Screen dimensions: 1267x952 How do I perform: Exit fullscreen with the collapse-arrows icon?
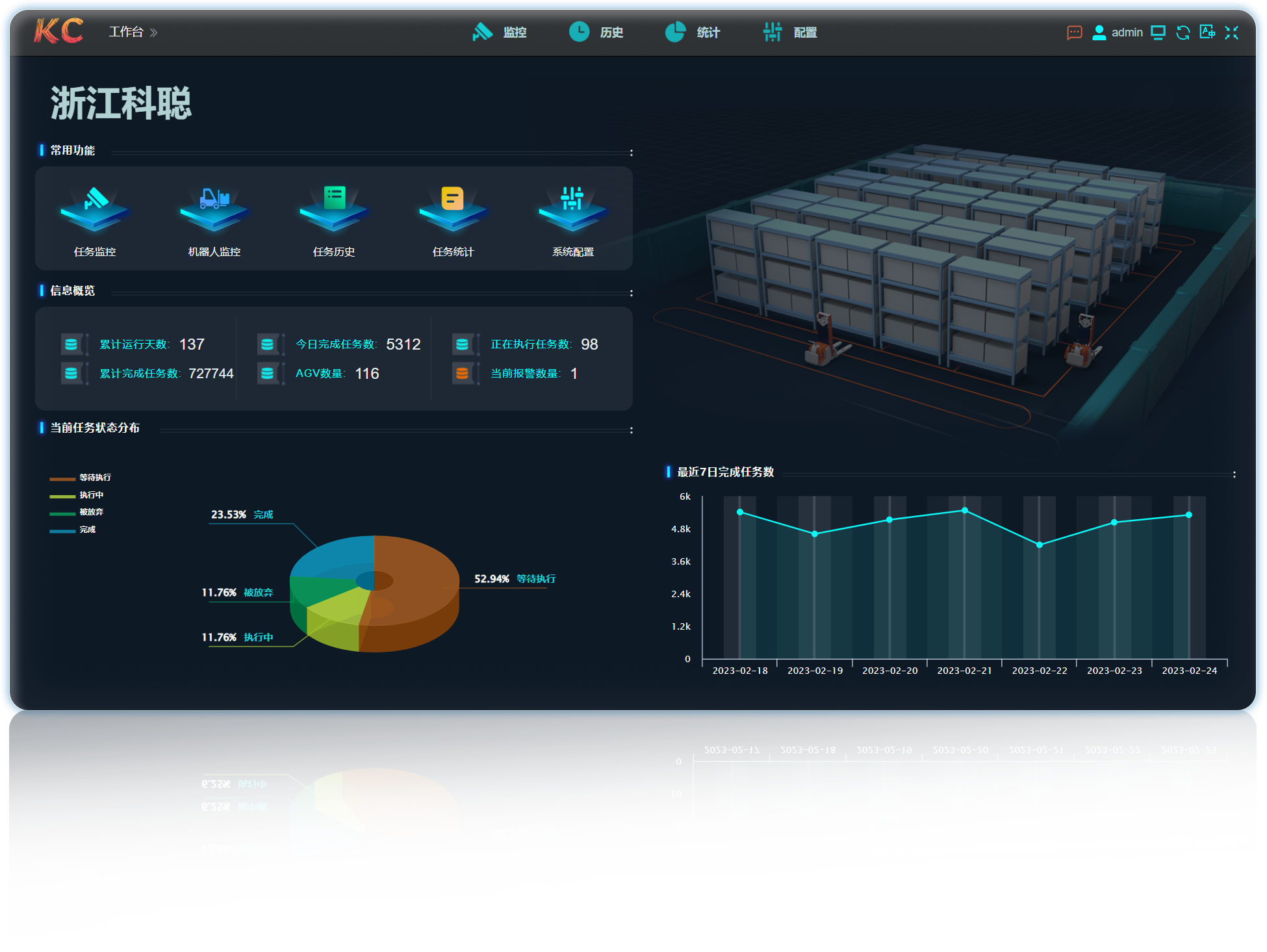coord(1231,32)
